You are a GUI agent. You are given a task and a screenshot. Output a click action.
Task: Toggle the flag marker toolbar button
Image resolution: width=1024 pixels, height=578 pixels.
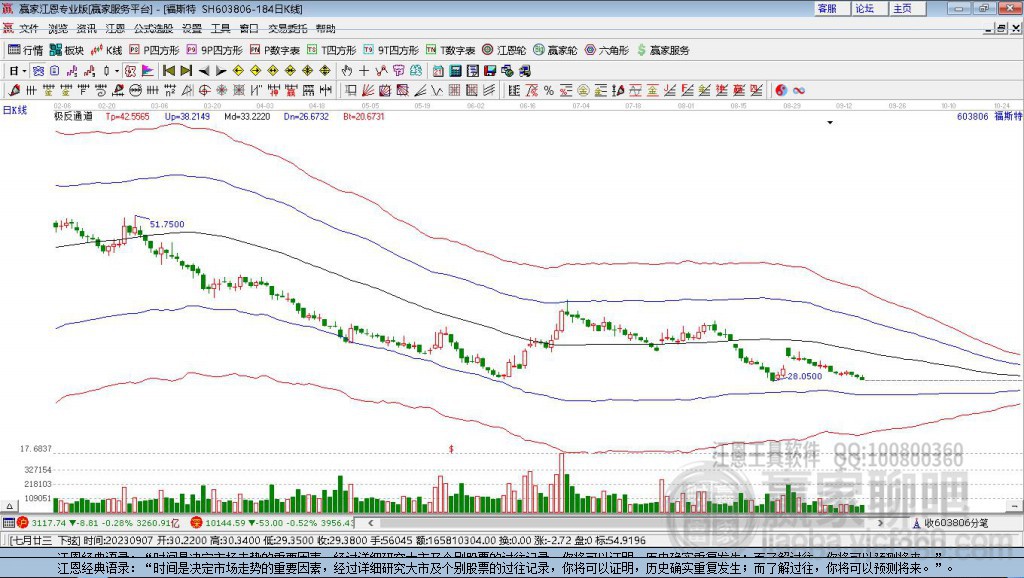[x=148, y=71]
